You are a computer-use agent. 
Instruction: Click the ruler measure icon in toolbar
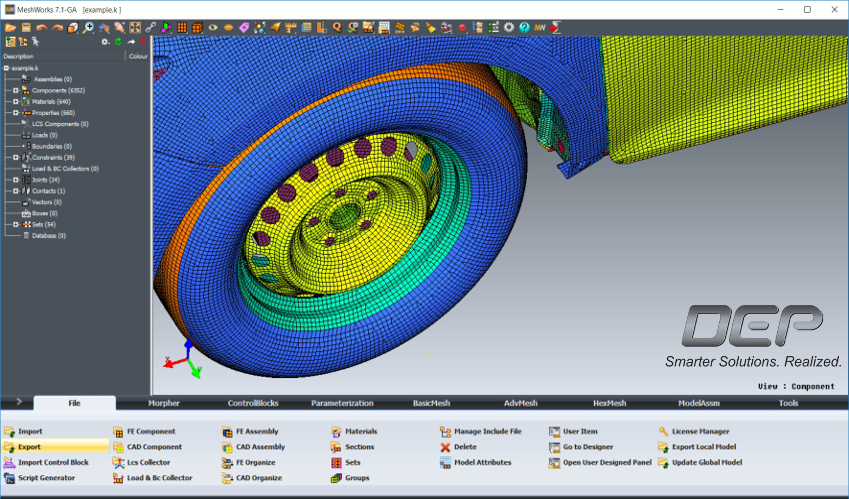pos(291,28)
